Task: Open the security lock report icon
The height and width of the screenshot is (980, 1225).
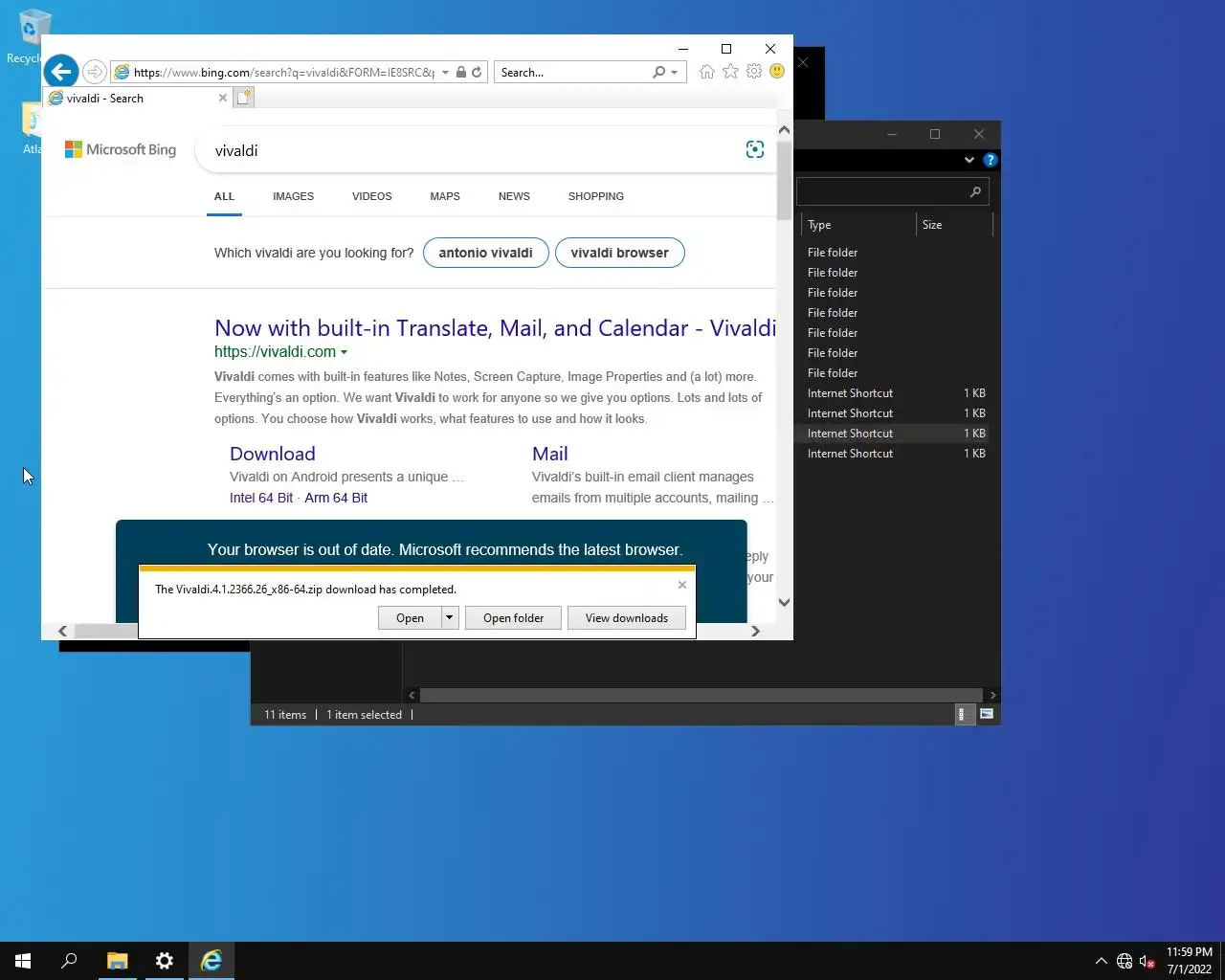Action: 461,72
